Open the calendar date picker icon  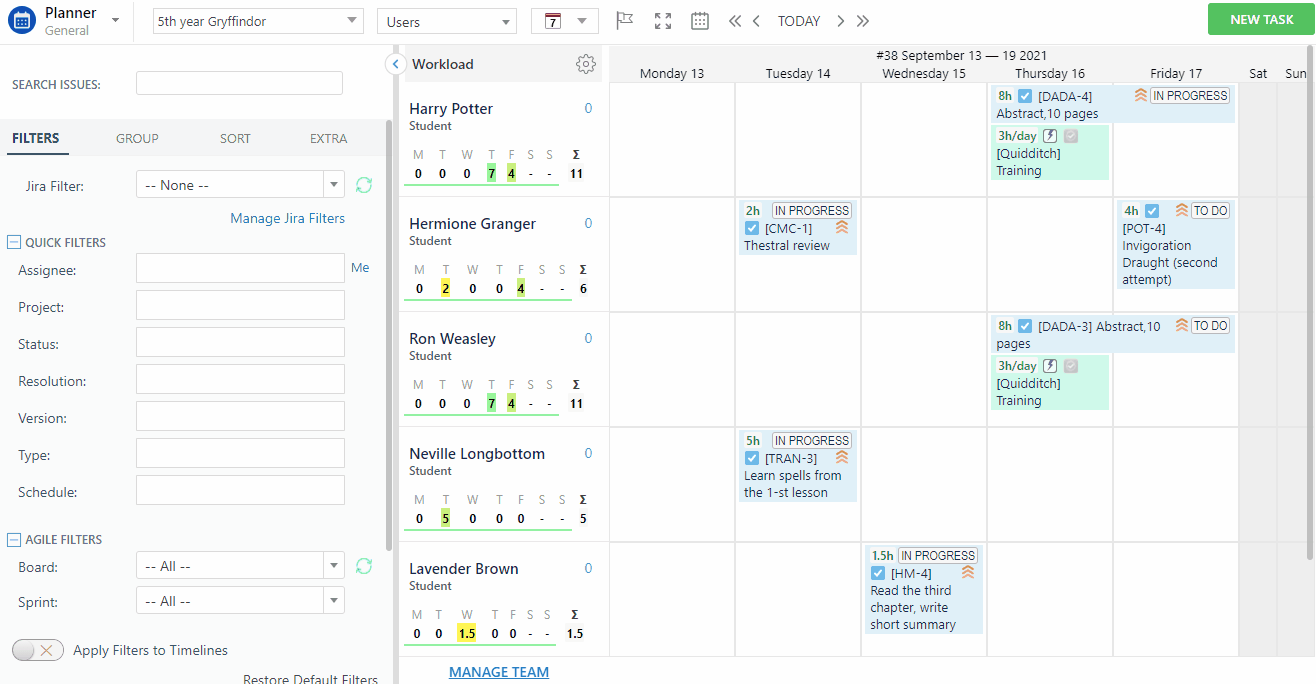[700, 21]
